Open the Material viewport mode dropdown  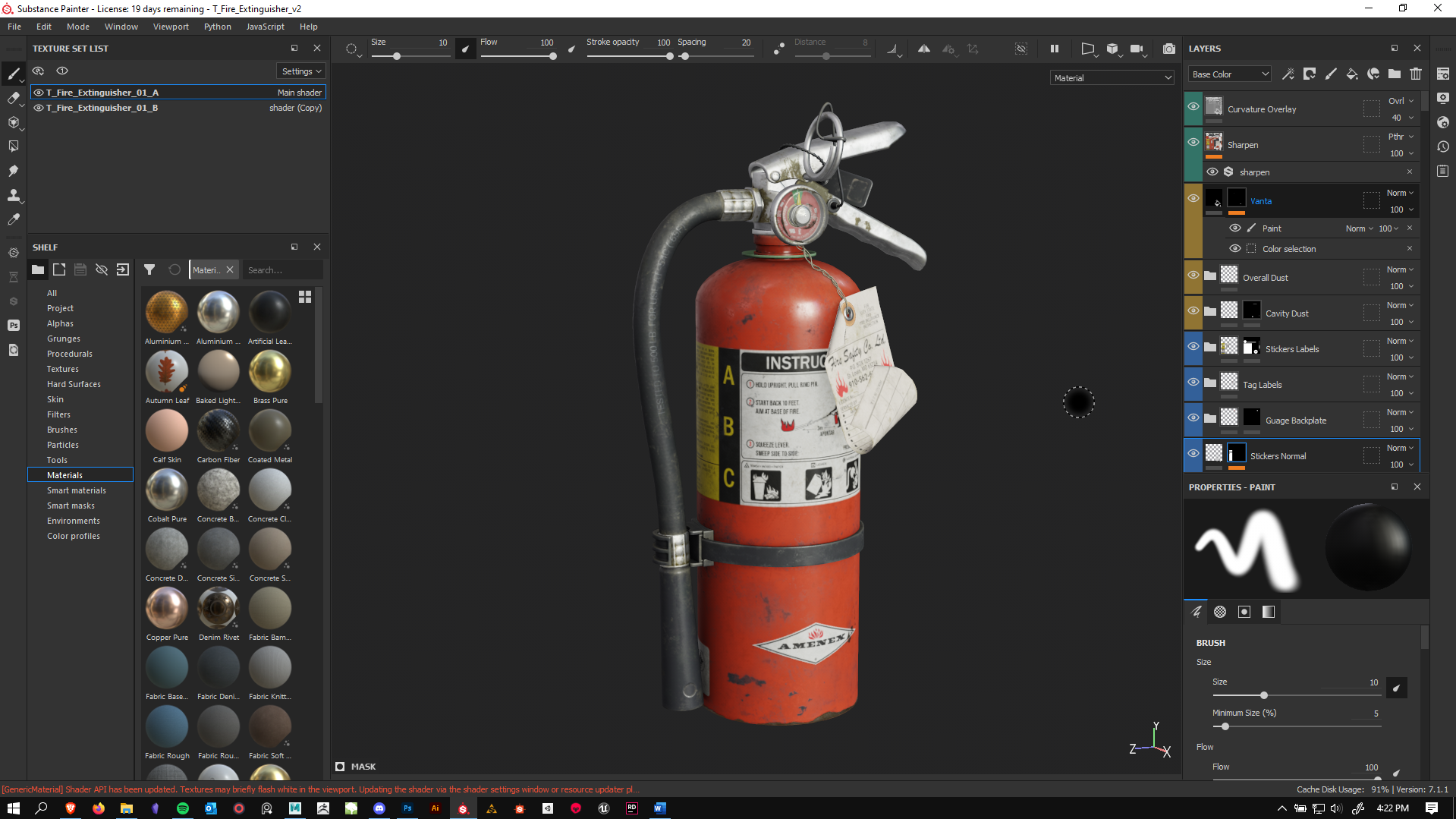point(1112,78)
